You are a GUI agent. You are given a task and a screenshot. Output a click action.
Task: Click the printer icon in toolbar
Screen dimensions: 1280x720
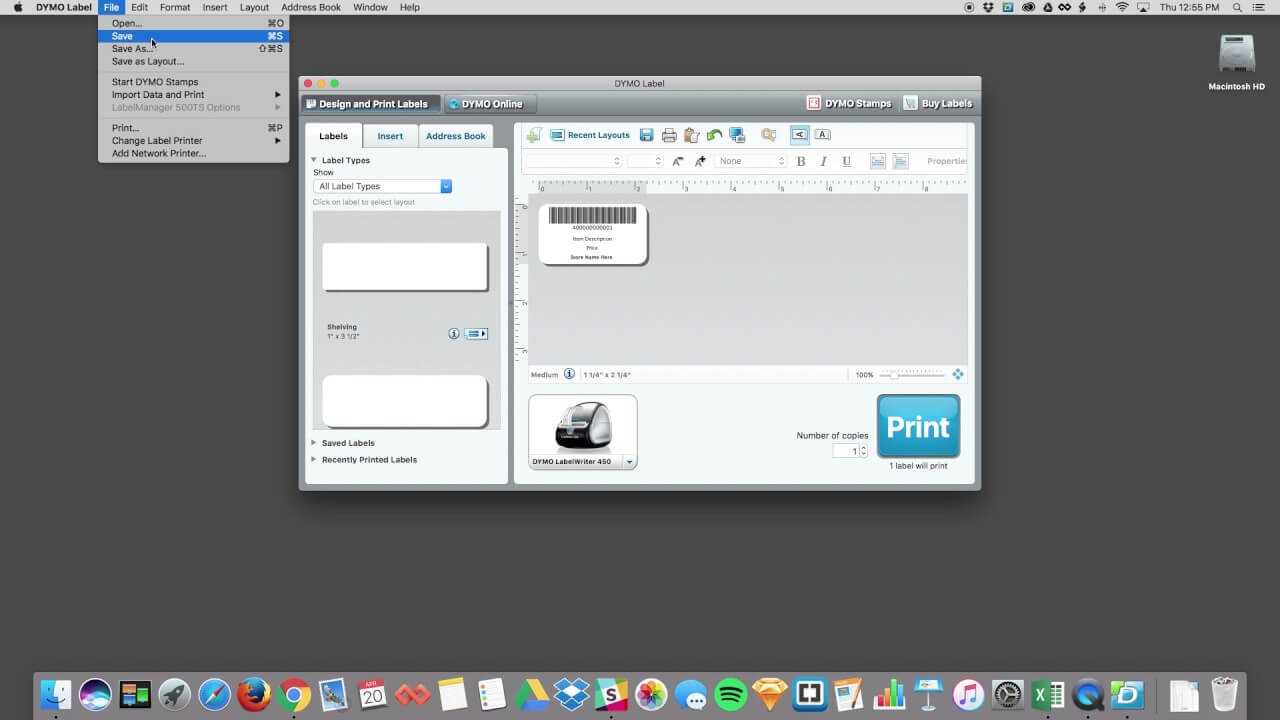tap(669, 135)
